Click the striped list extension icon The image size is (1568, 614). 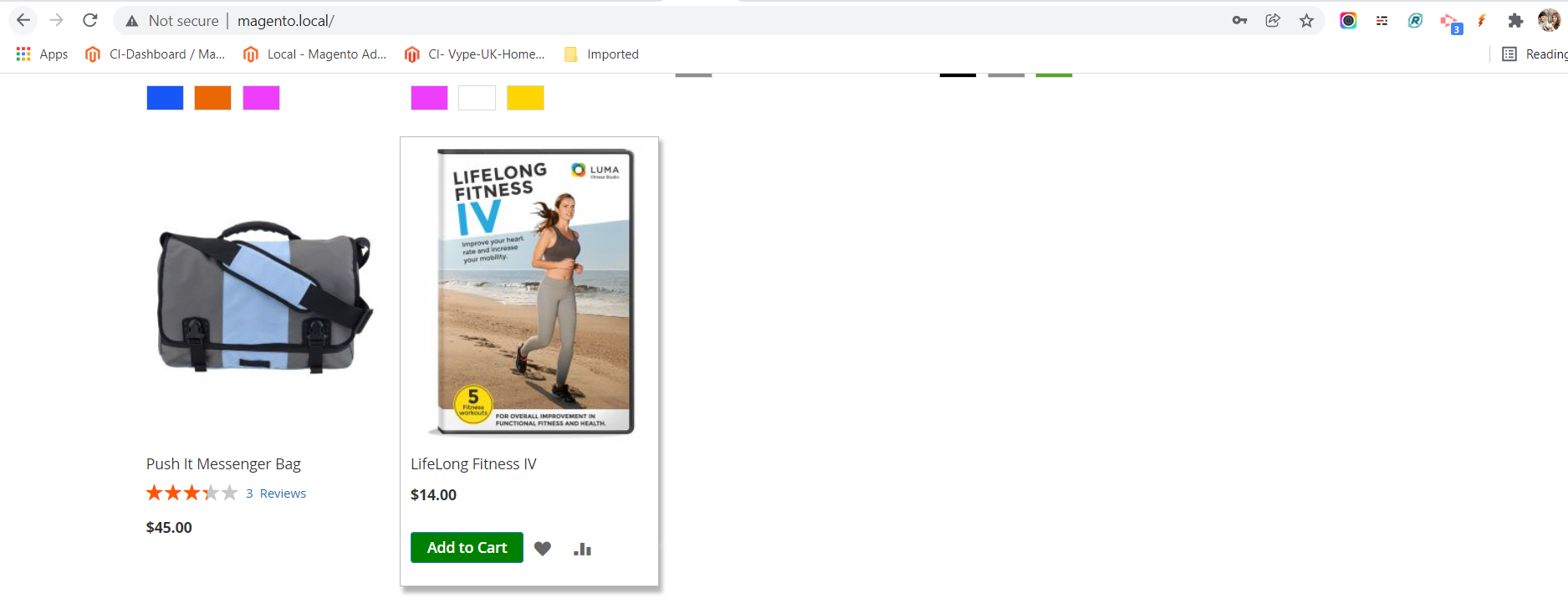coord(1382,20)
